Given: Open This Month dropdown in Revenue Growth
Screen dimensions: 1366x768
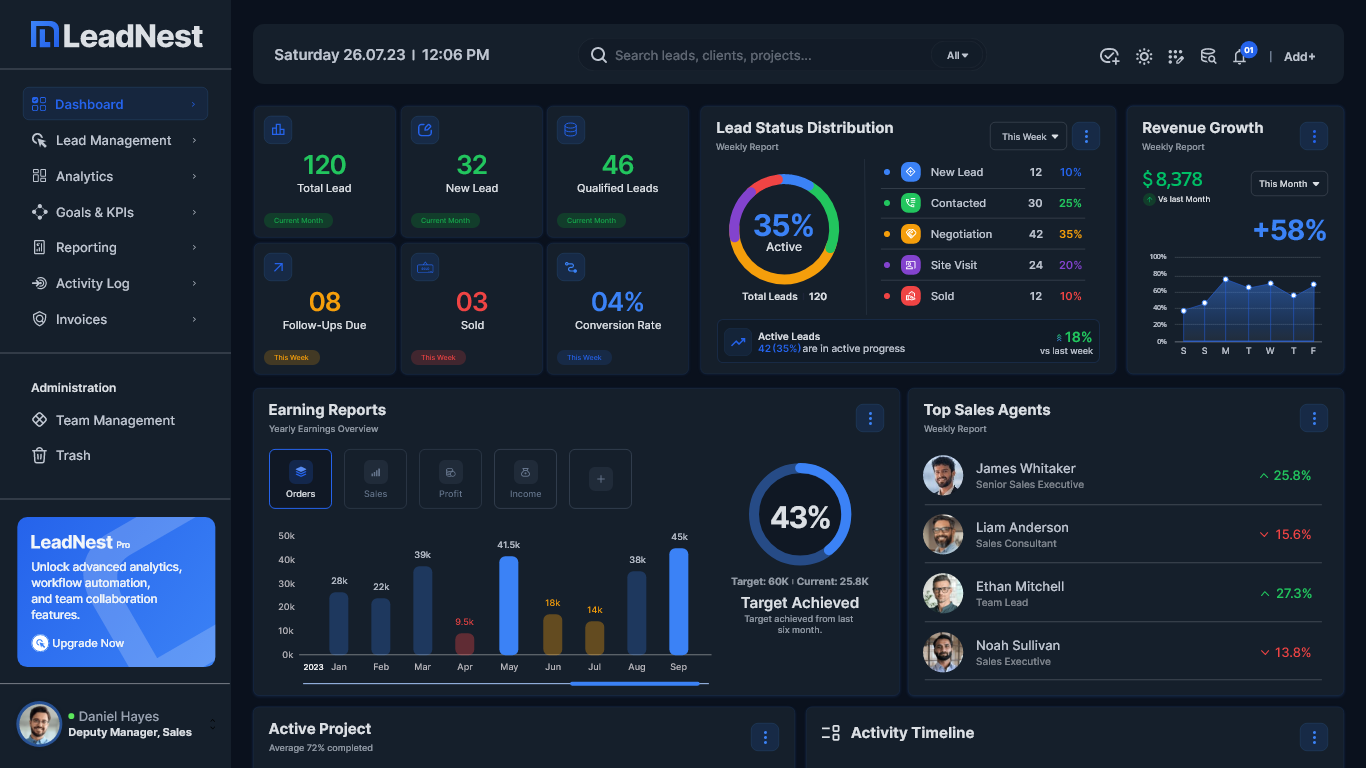Looking at the screenshot, I should (1289, 183).
